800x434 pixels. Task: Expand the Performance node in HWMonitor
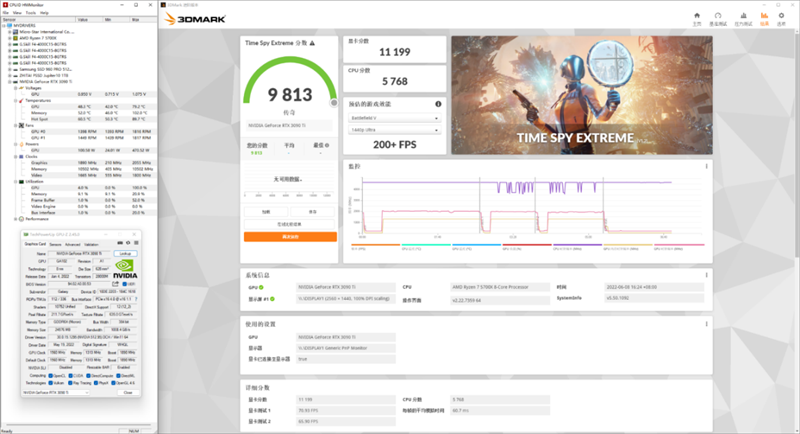(15, 219)
